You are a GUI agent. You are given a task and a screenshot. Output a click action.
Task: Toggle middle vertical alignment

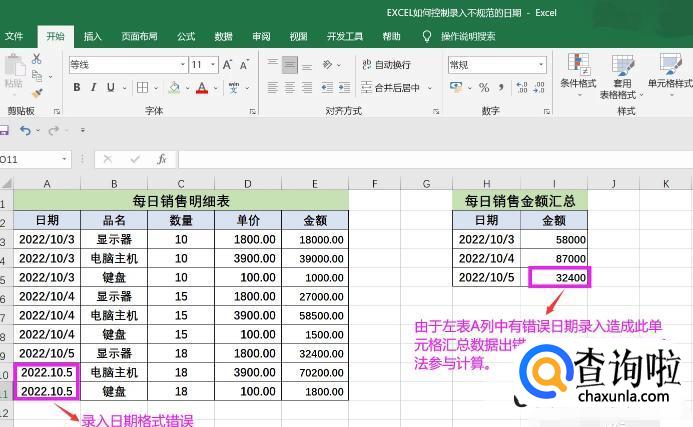point(289,65)
